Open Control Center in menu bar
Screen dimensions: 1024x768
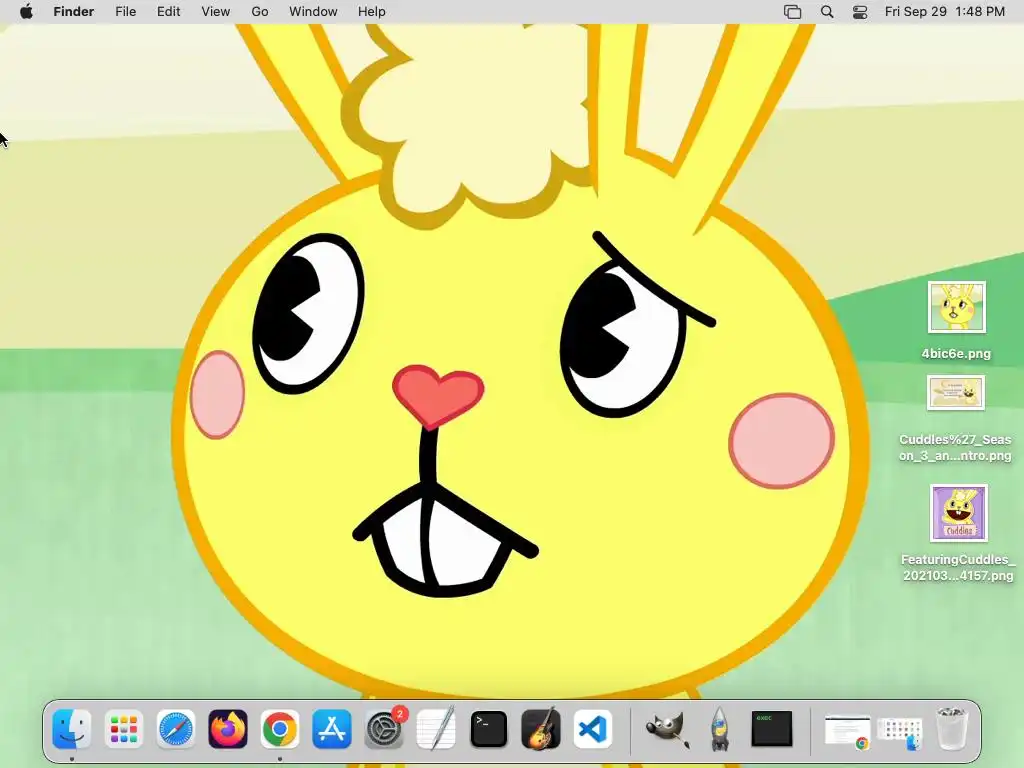click(x=860, y=12)
